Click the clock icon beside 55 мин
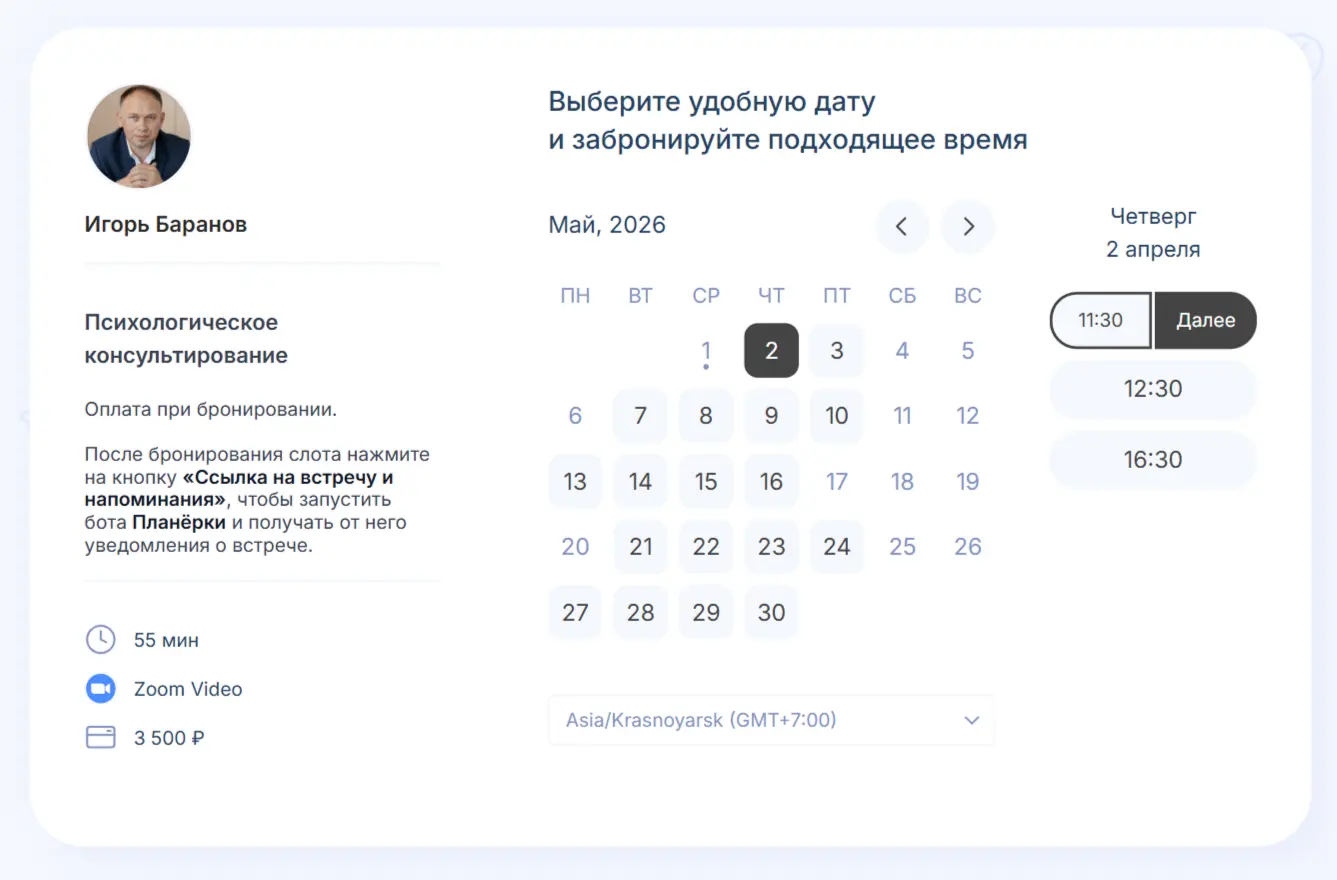This screenshot has height=880, width=1337. click(100, 640)
